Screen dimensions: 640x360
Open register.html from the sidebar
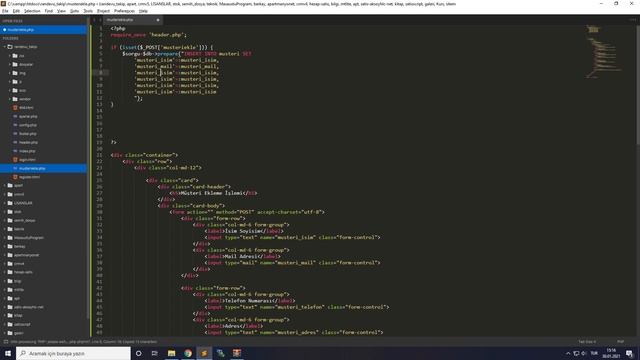point(29,177)
